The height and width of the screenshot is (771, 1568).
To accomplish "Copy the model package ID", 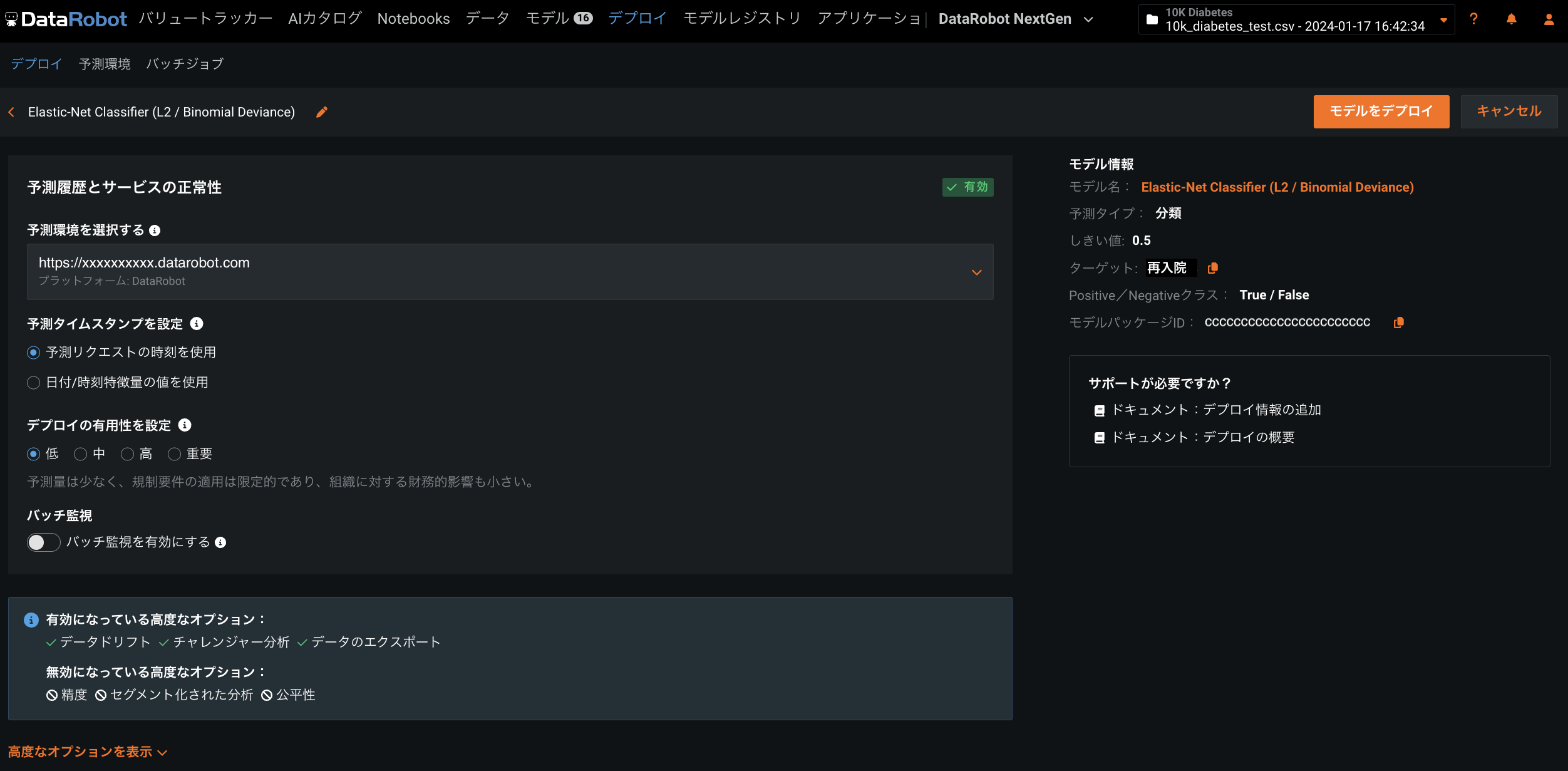I will click(1398, 323).
